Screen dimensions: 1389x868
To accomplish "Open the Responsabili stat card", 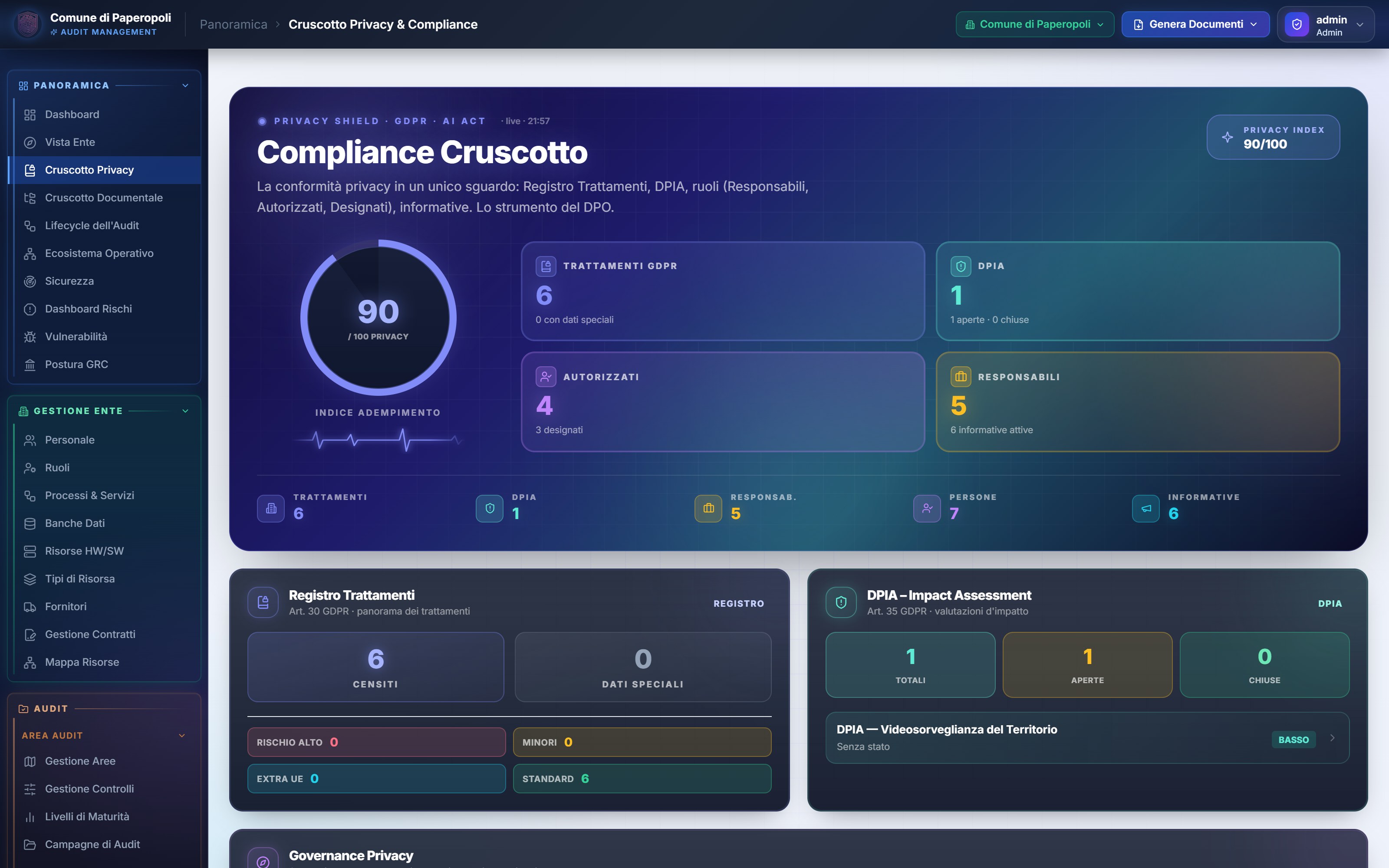I will (1138, 402).
